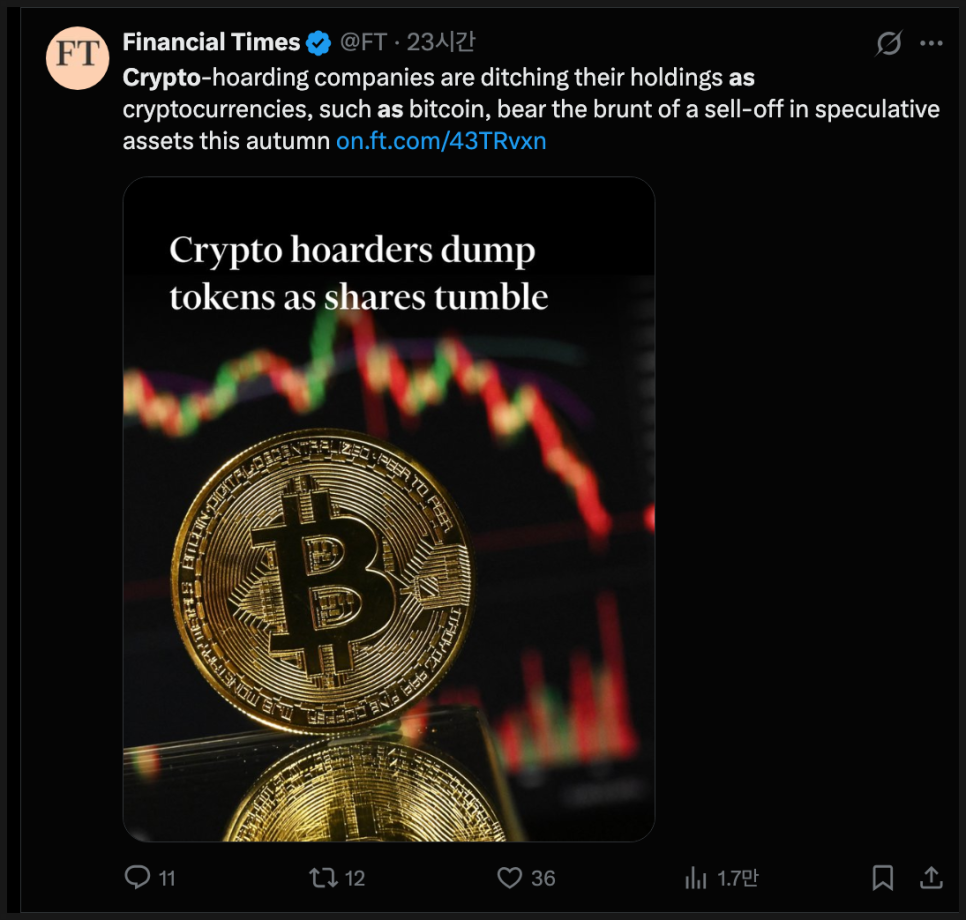The width and height of the screenshot is (966, 920).
Task: Click the like count 36
Action: point(543,878)
